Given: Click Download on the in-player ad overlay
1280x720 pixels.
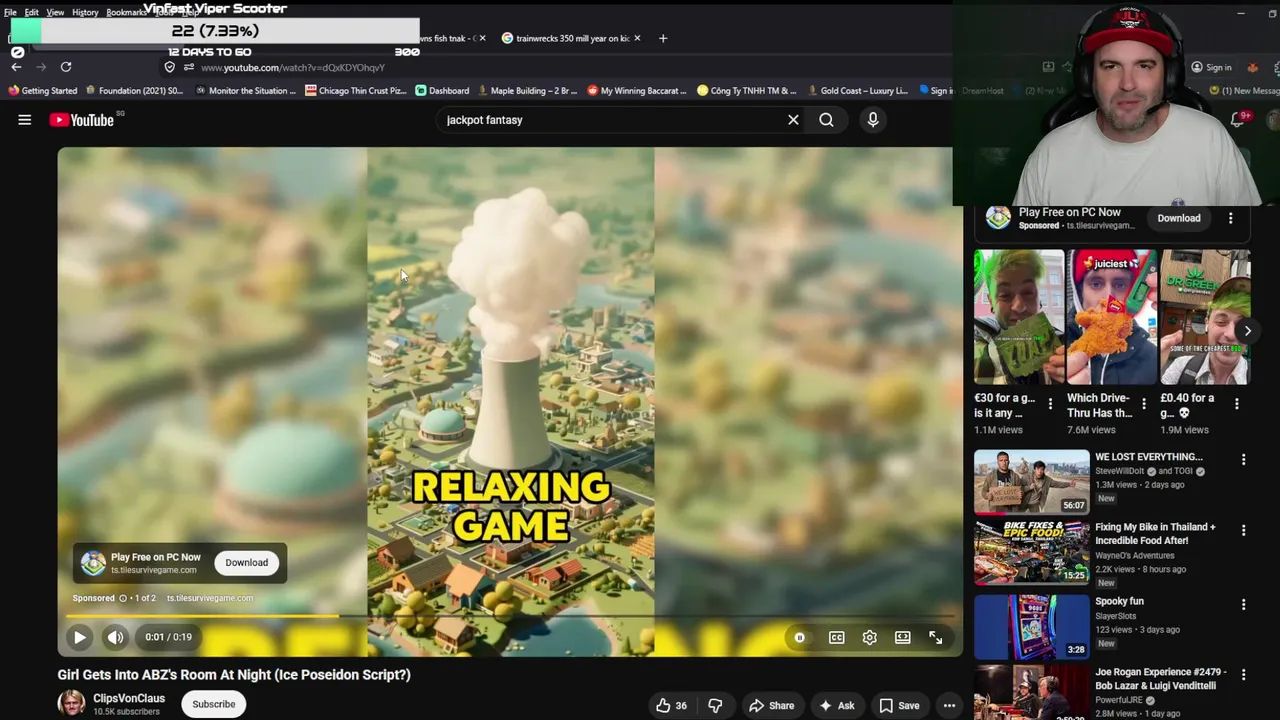Looking at the screenshot, I should [246, 562].
